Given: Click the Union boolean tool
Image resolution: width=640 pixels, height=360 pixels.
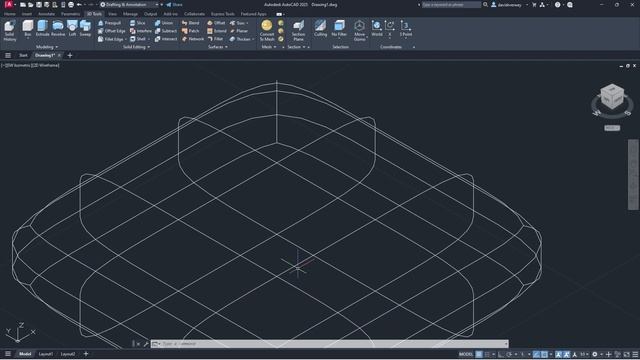Looking at the screenshot, I should tap(164, 23).
